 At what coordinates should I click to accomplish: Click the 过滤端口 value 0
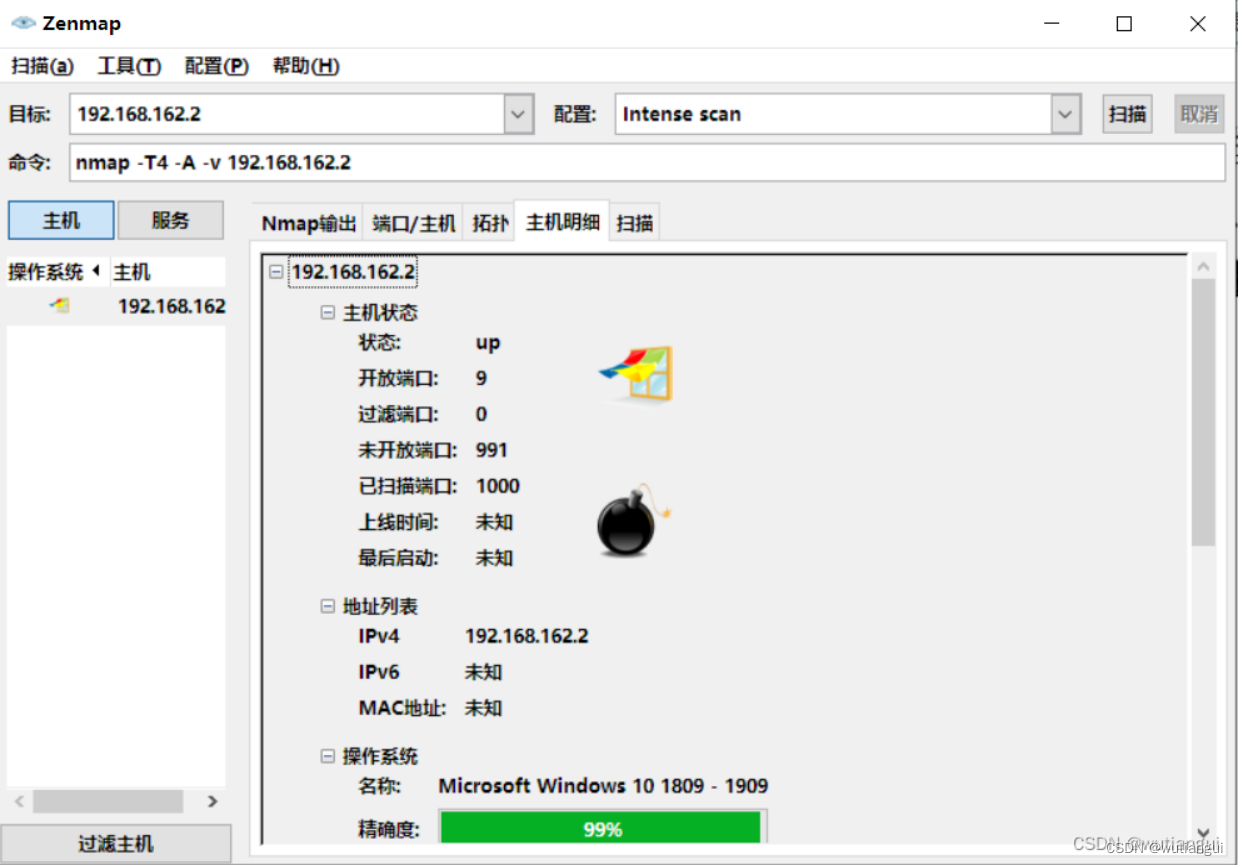pos(481,414)
